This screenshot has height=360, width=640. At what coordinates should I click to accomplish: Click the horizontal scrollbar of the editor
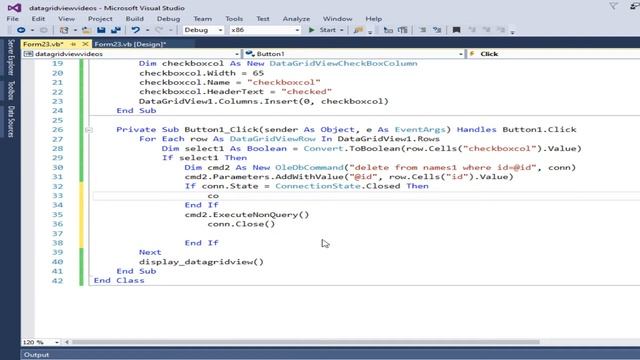pyautogui.click(x=306, y=342)
